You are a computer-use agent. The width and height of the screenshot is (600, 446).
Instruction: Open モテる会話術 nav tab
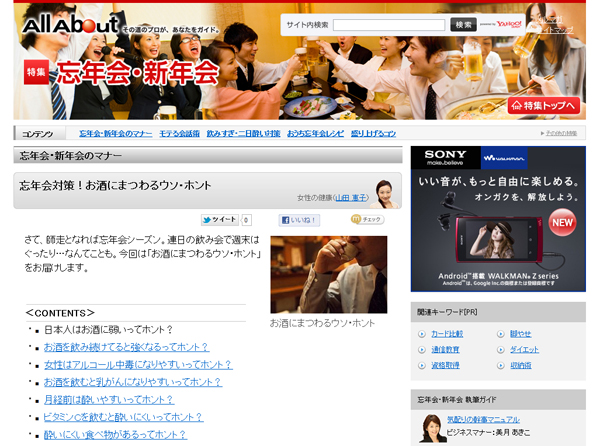[179, 133]
